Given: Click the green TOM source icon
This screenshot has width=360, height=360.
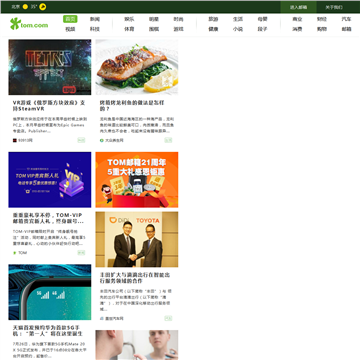Looking at the screenshot, I should click(x=15, y=253).
